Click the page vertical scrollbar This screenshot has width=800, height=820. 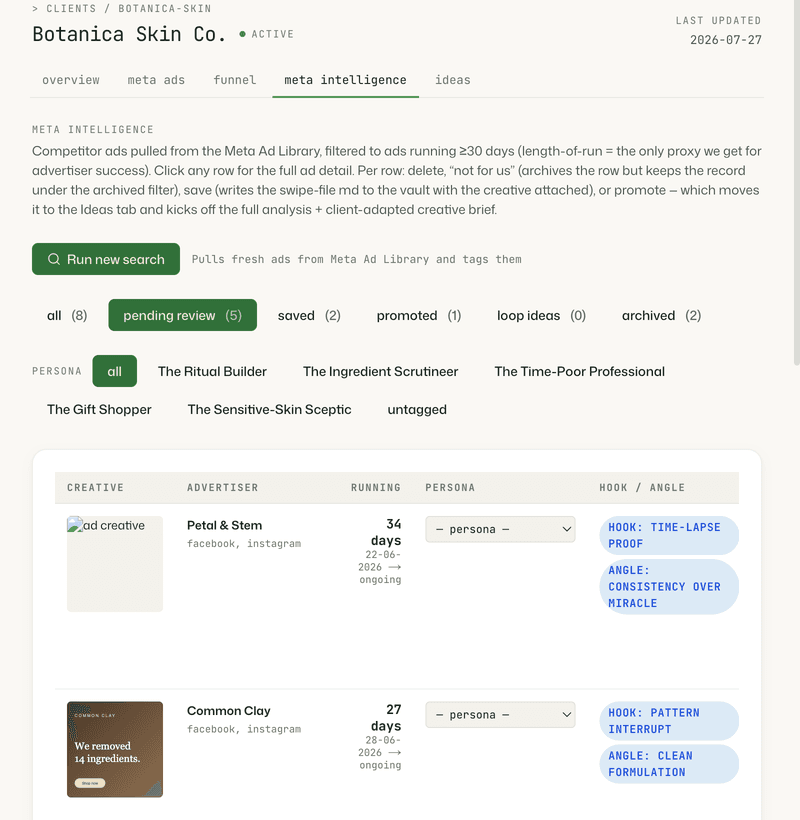click(x=796, y=183)
